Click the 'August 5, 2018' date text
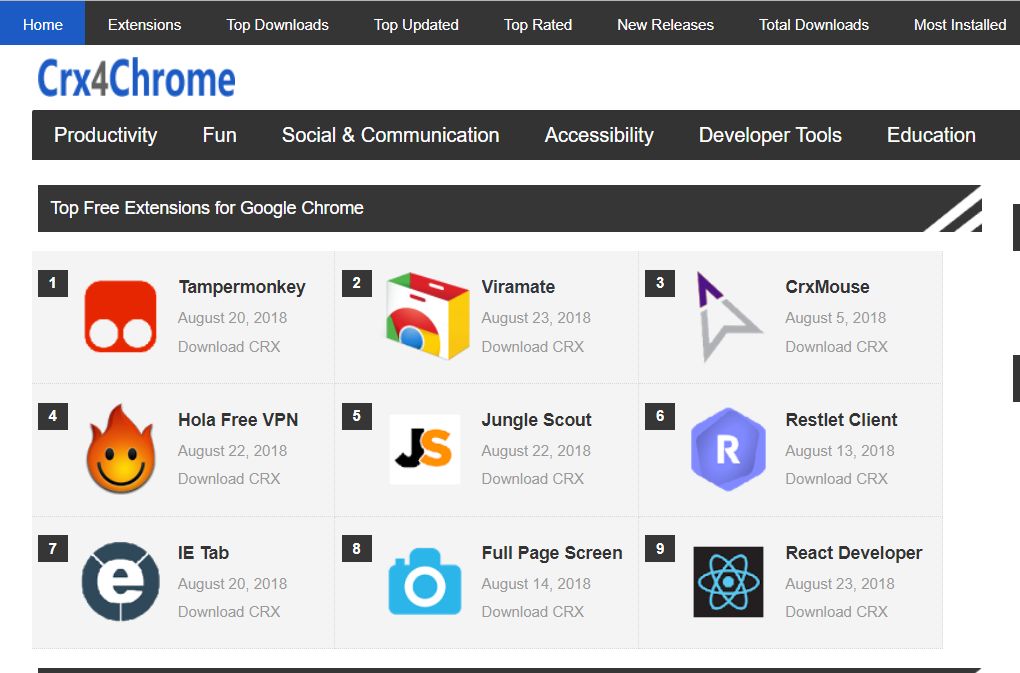1020x673 pixels. click(835, 318)
